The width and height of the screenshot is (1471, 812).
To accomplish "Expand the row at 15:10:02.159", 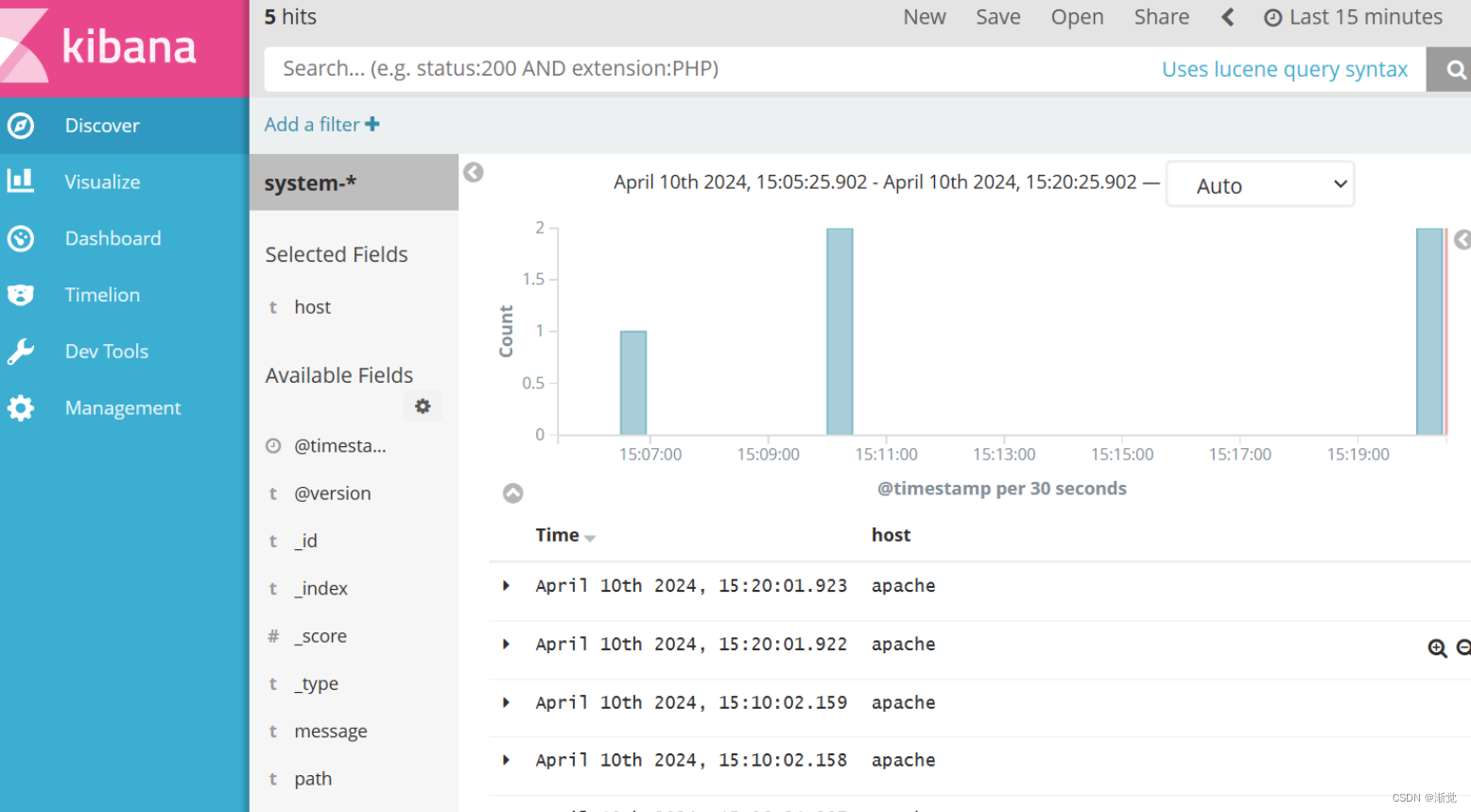I will point(507,702).
